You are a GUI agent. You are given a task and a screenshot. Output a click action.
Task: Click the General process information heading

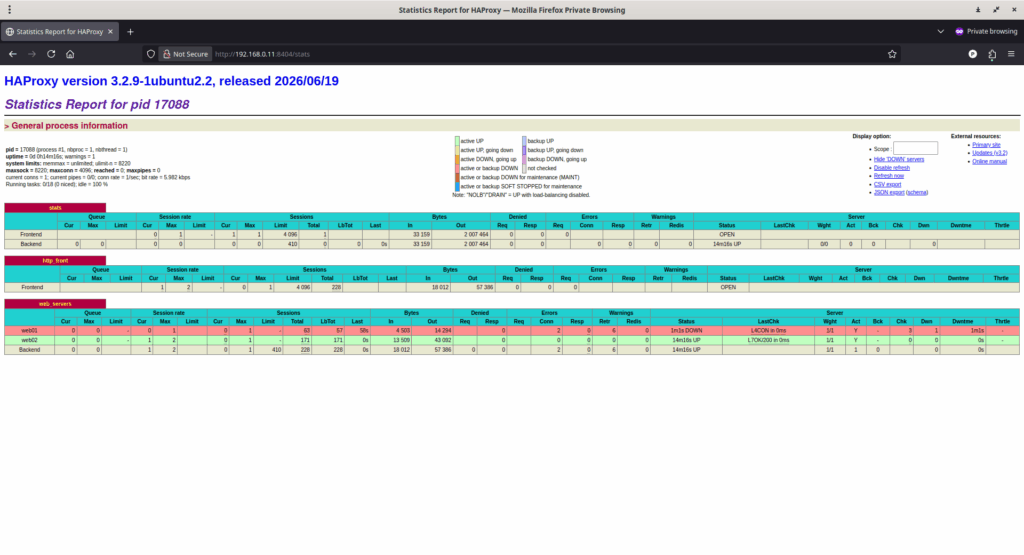tap(69, 126)
